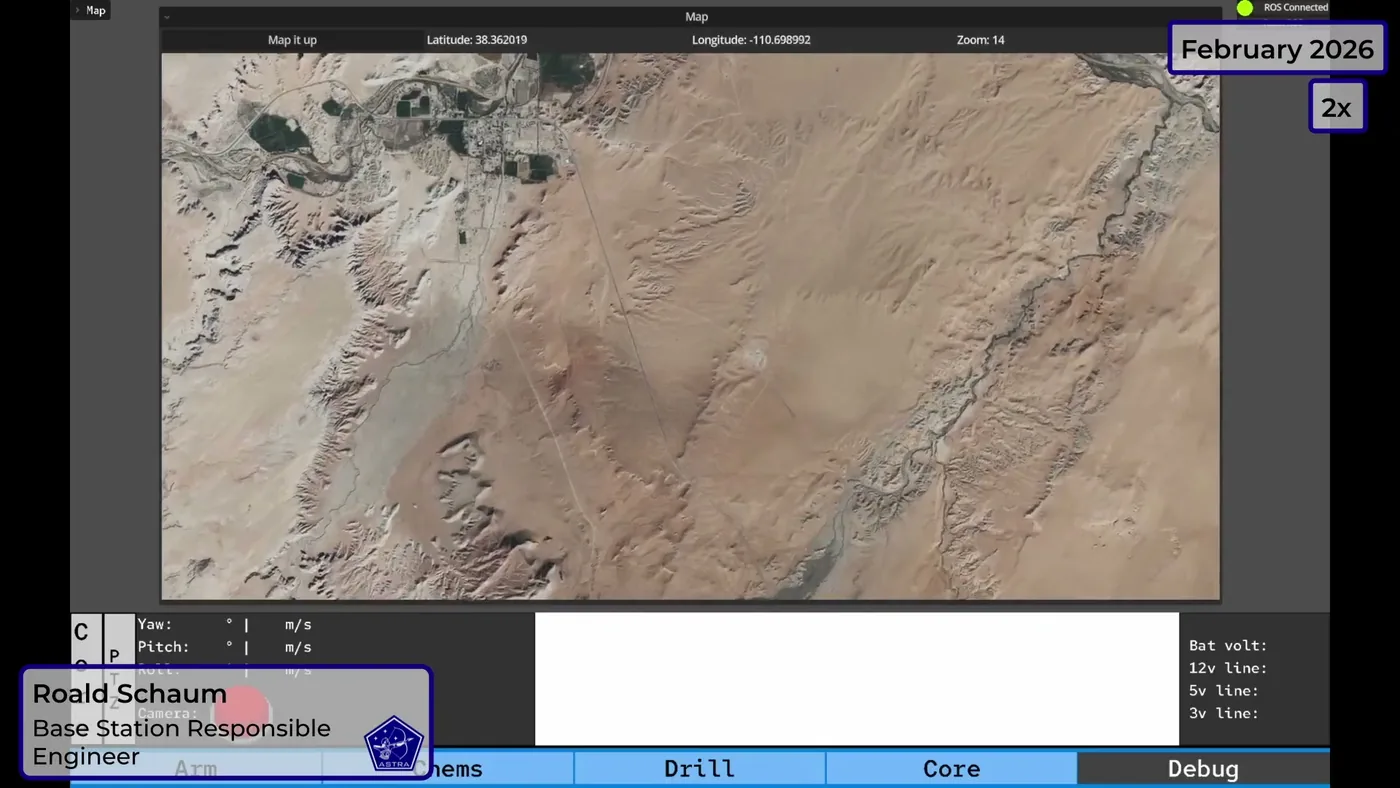This screenshot has width=1400, height=788.
Task: Click the "ROS Connected" status text
Action: click(1296, 8)
